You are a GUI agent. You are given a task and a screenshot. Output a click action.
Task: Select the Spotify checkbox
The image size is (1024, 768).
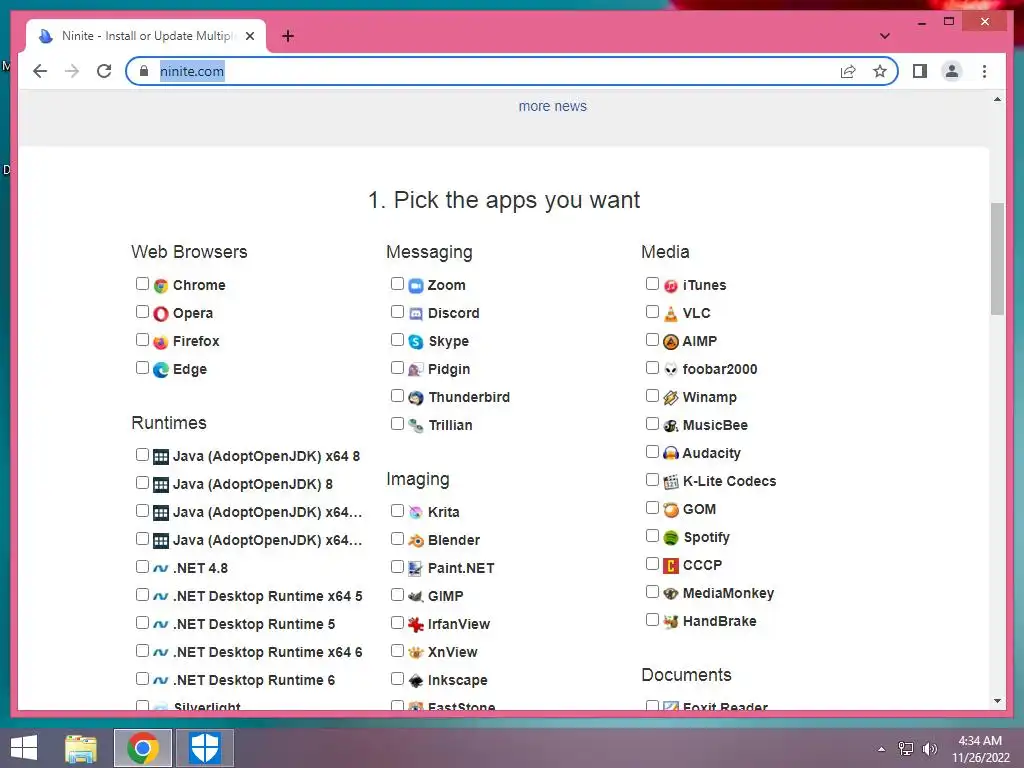point(652,536)
